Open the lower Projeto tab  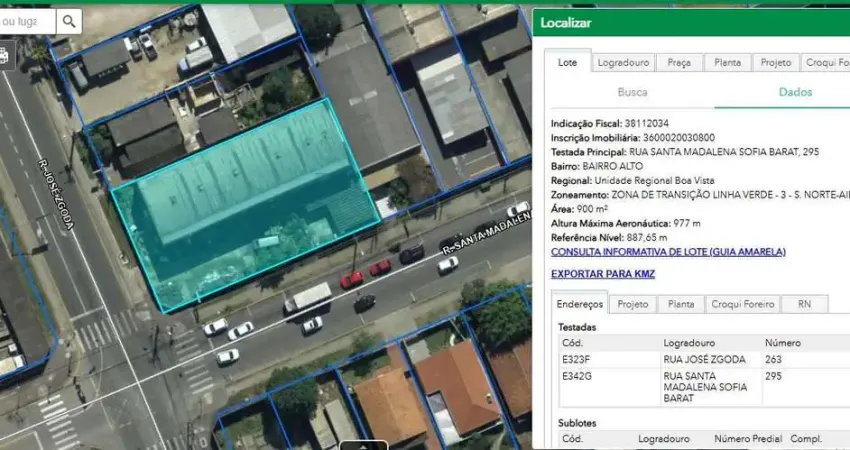(x=632, y=304)
